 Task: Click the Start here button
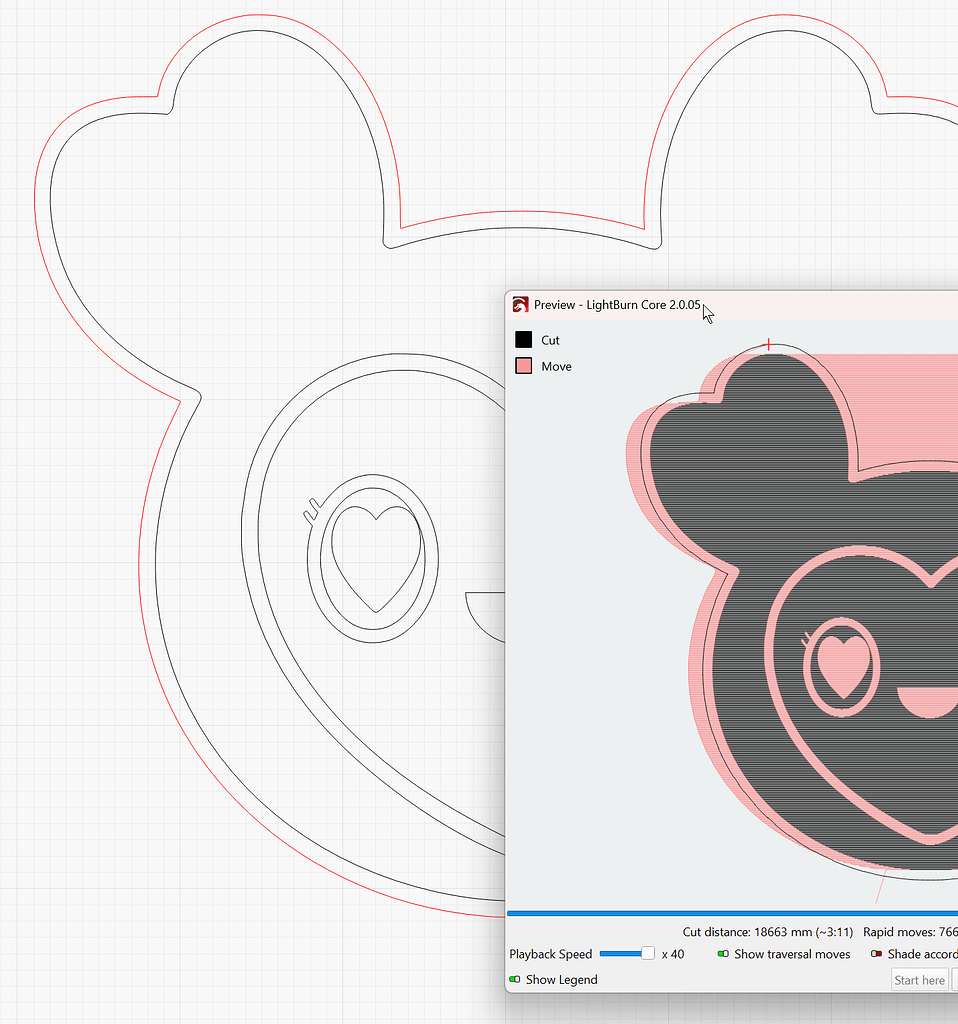click(x=919, y=980)
